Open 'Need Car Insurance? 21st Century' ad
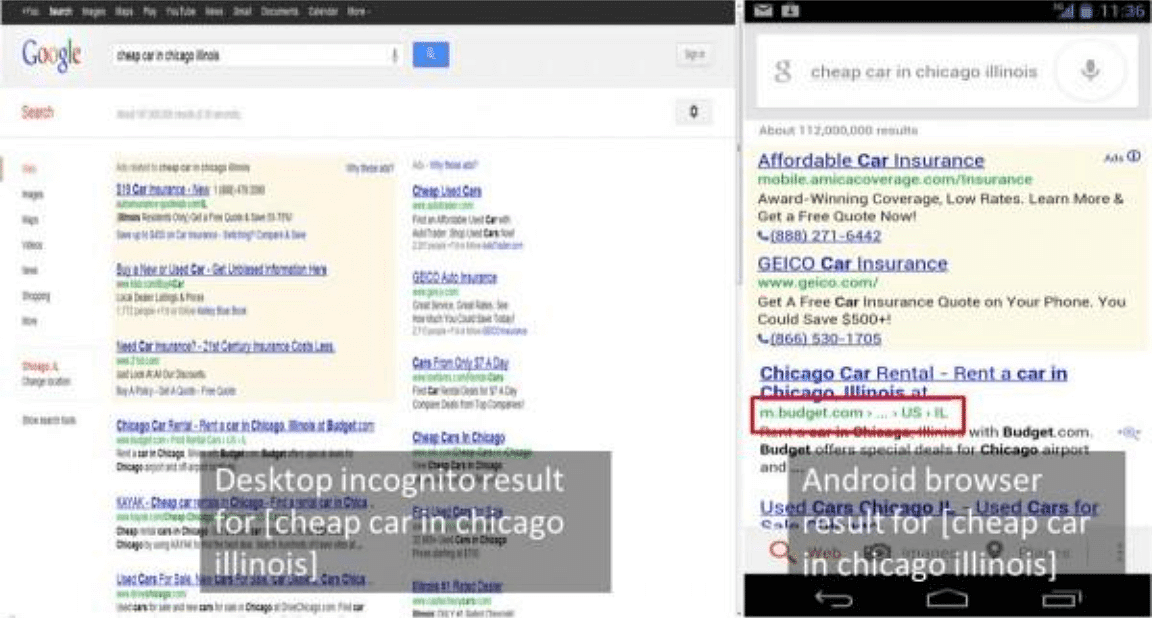 (x=225, y=346)
